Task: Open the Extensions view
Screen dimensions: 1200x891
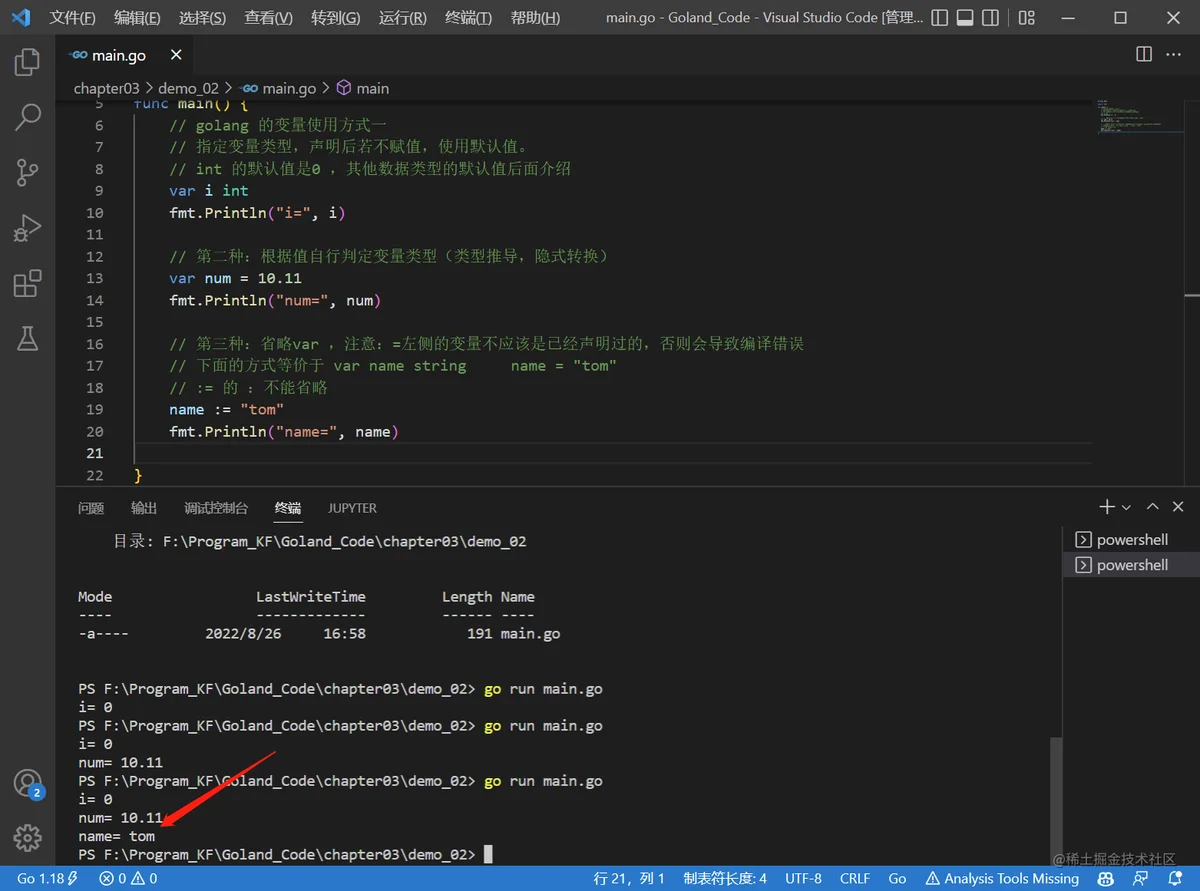Action: [x=27, y=283]
